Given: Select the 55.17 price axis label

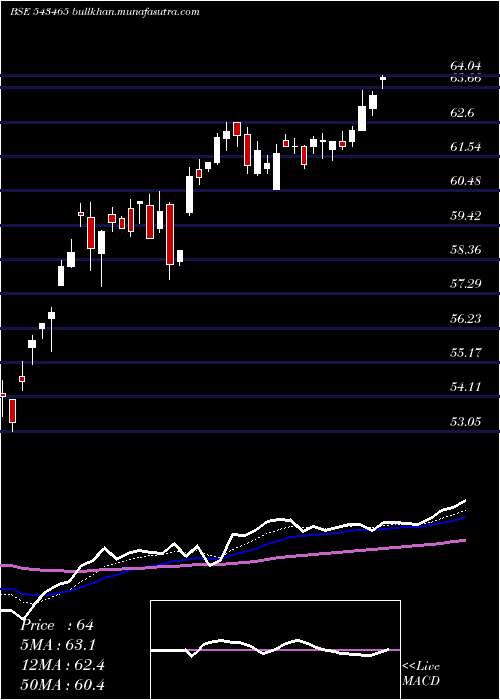Looking at the screenshot, I should pyautogui.click(x=466, y=353).
